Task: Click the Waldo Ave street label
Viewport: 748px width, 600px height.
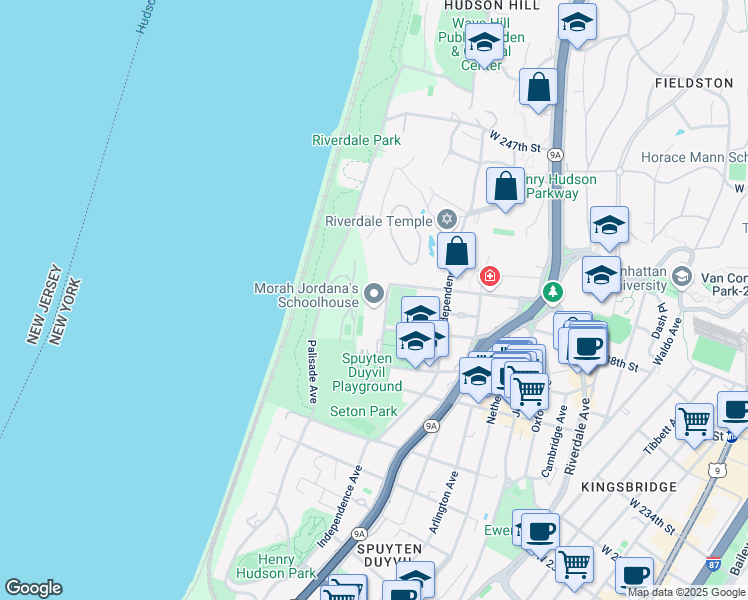Action: point(667,341)
